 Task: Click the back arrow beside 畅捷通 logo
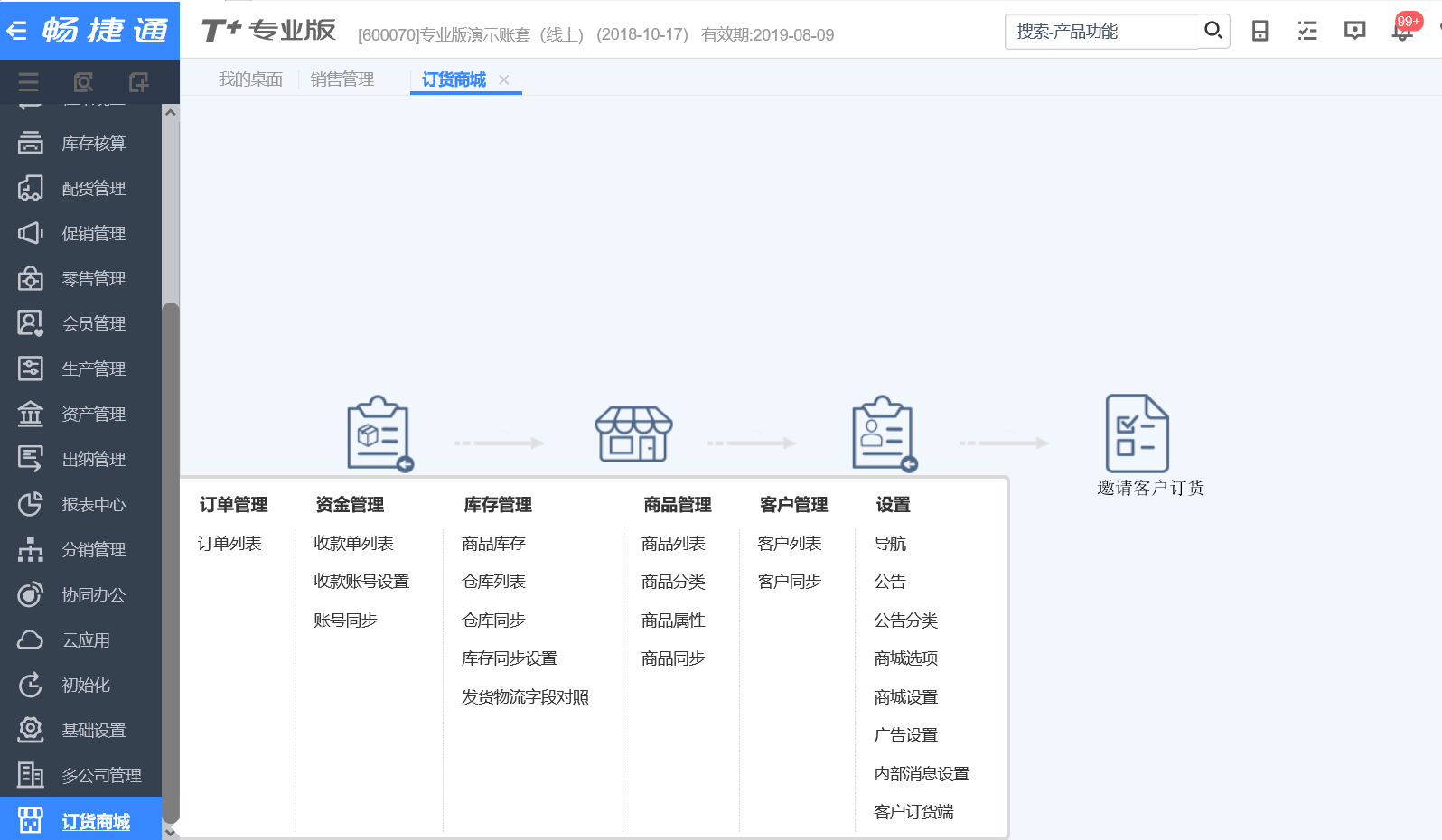point(16,31)
